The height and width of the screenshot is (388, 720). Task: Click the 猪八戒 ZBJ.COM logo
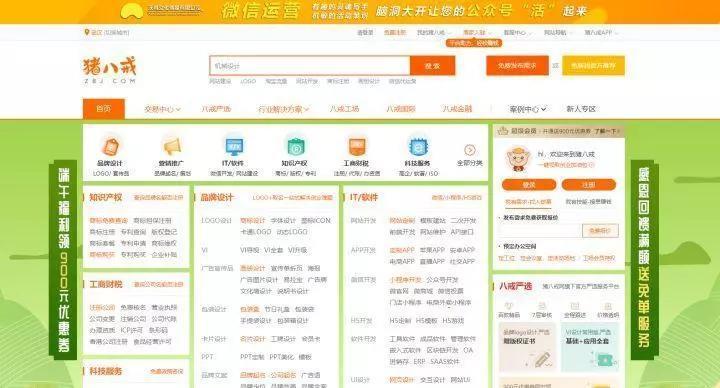click(x=110, y=70)
